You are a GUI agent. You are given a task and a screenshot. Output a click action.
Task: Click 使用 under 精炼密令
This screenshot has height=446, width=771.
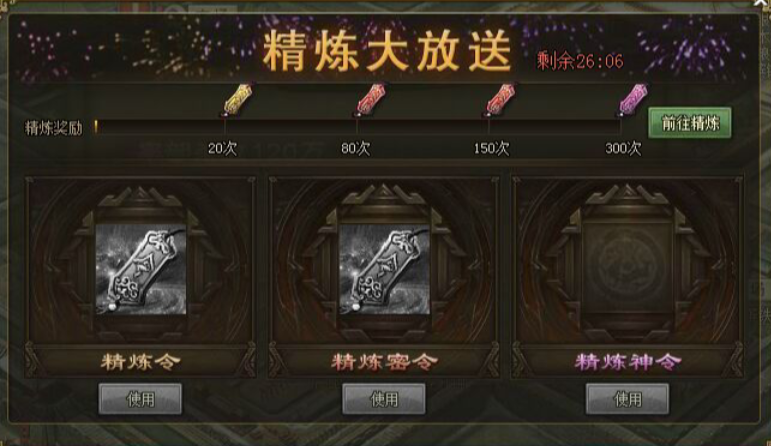pyautogui.click(x=384, y=399)
